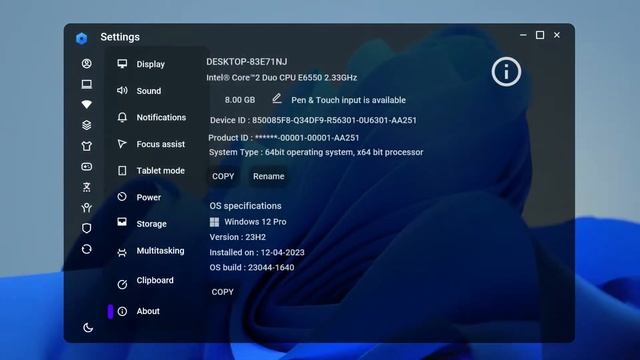Click the Installed on : 12-04-2023 text

(257, 252)
